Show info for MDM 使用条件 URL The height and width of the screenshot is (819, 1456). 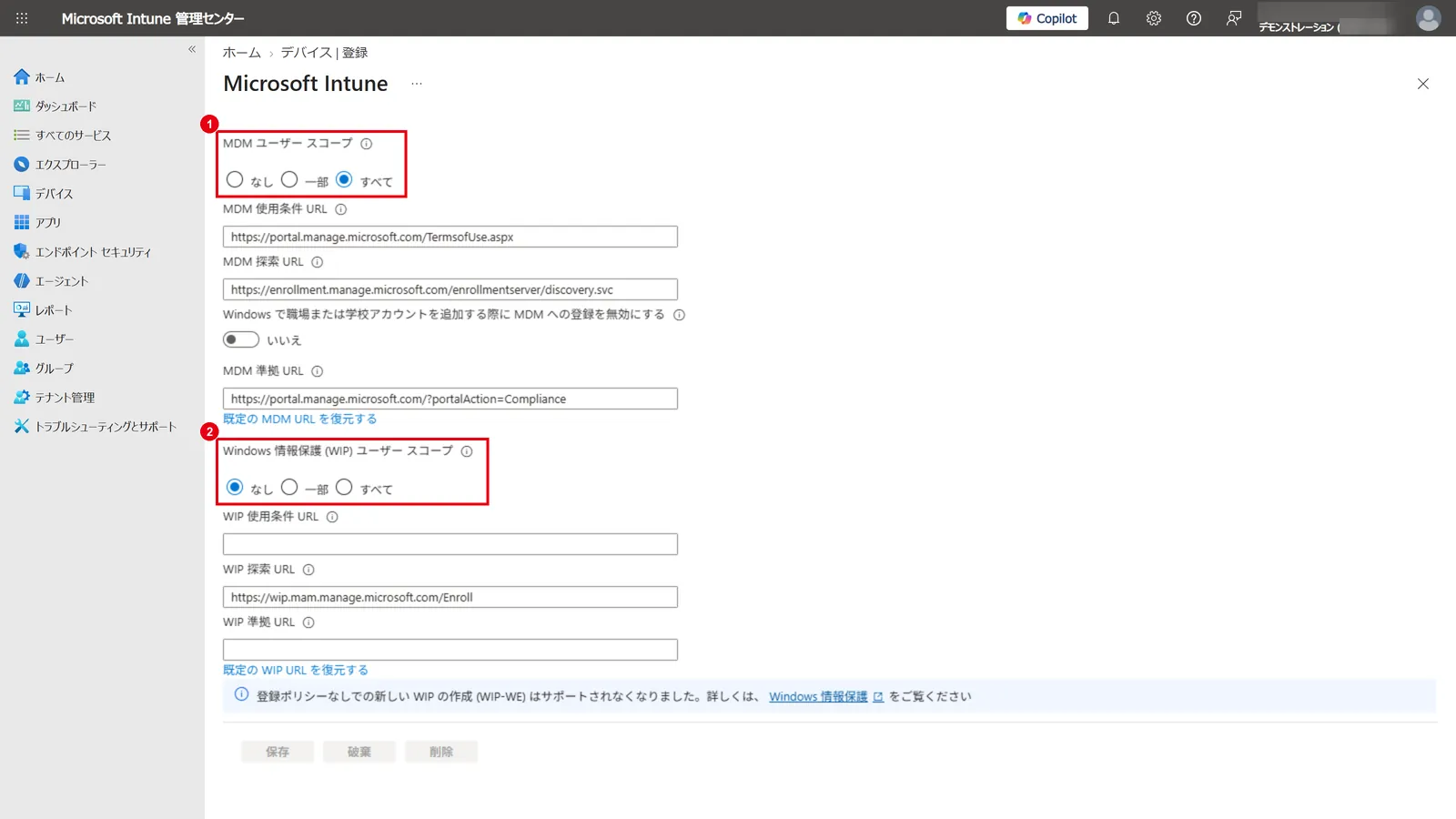(x=340, y=209)
